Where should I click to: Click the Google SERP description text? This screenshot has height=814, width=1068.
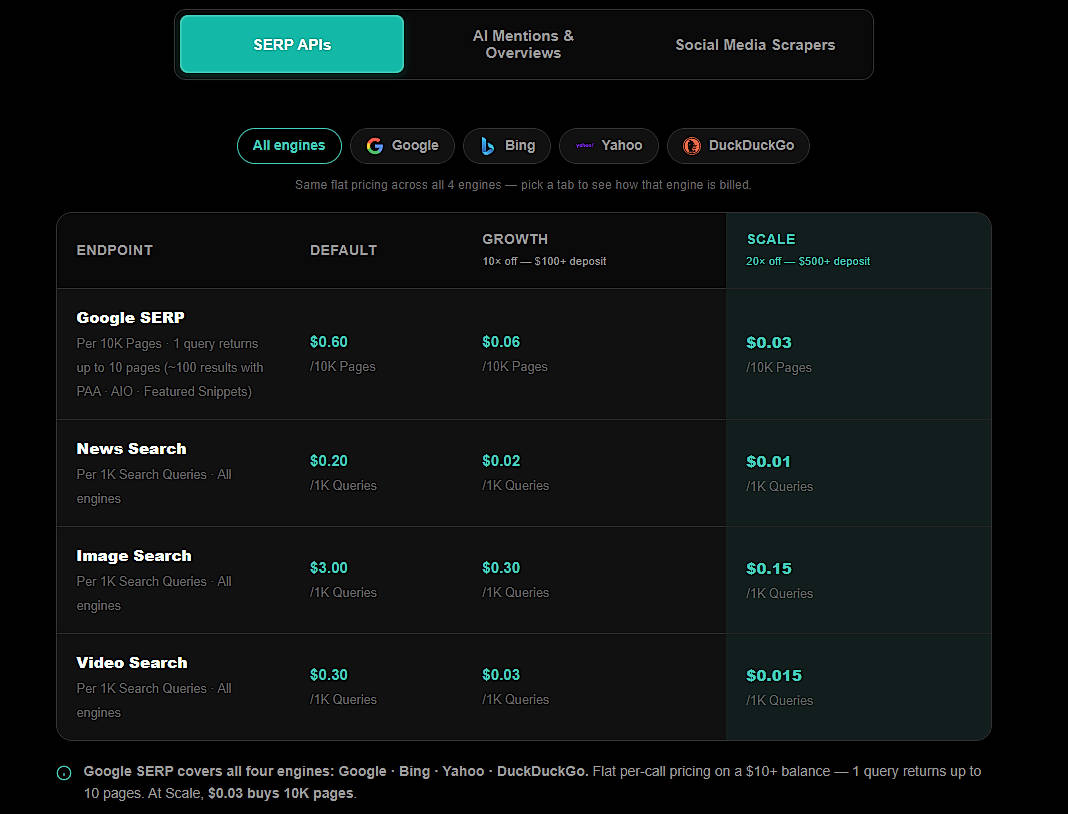(x=170, y=368)
